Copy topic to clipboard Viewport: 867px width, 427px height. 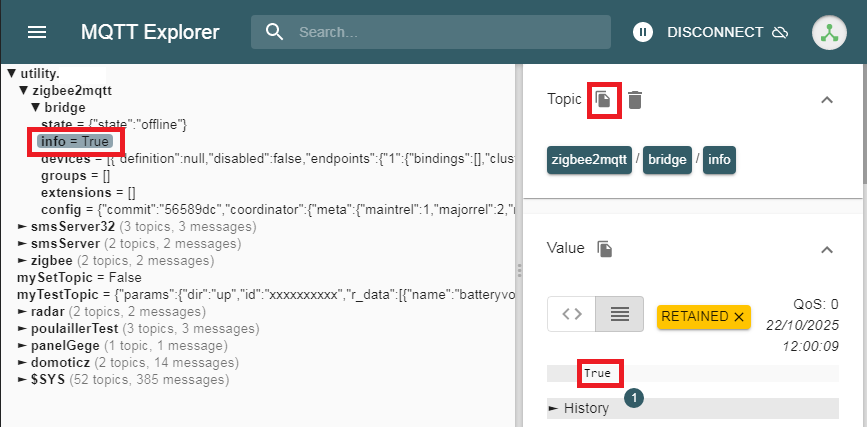tap(603, 99)
